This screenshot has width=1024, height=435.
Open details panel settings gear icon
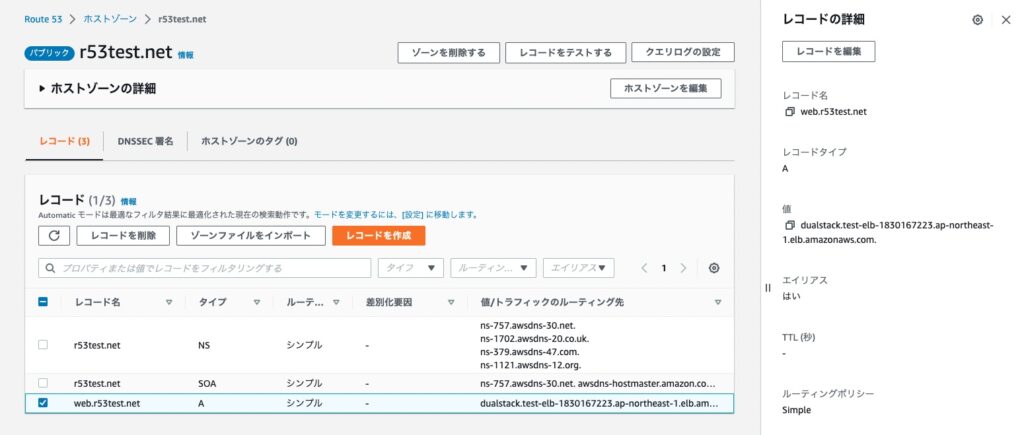pos(978,20)
